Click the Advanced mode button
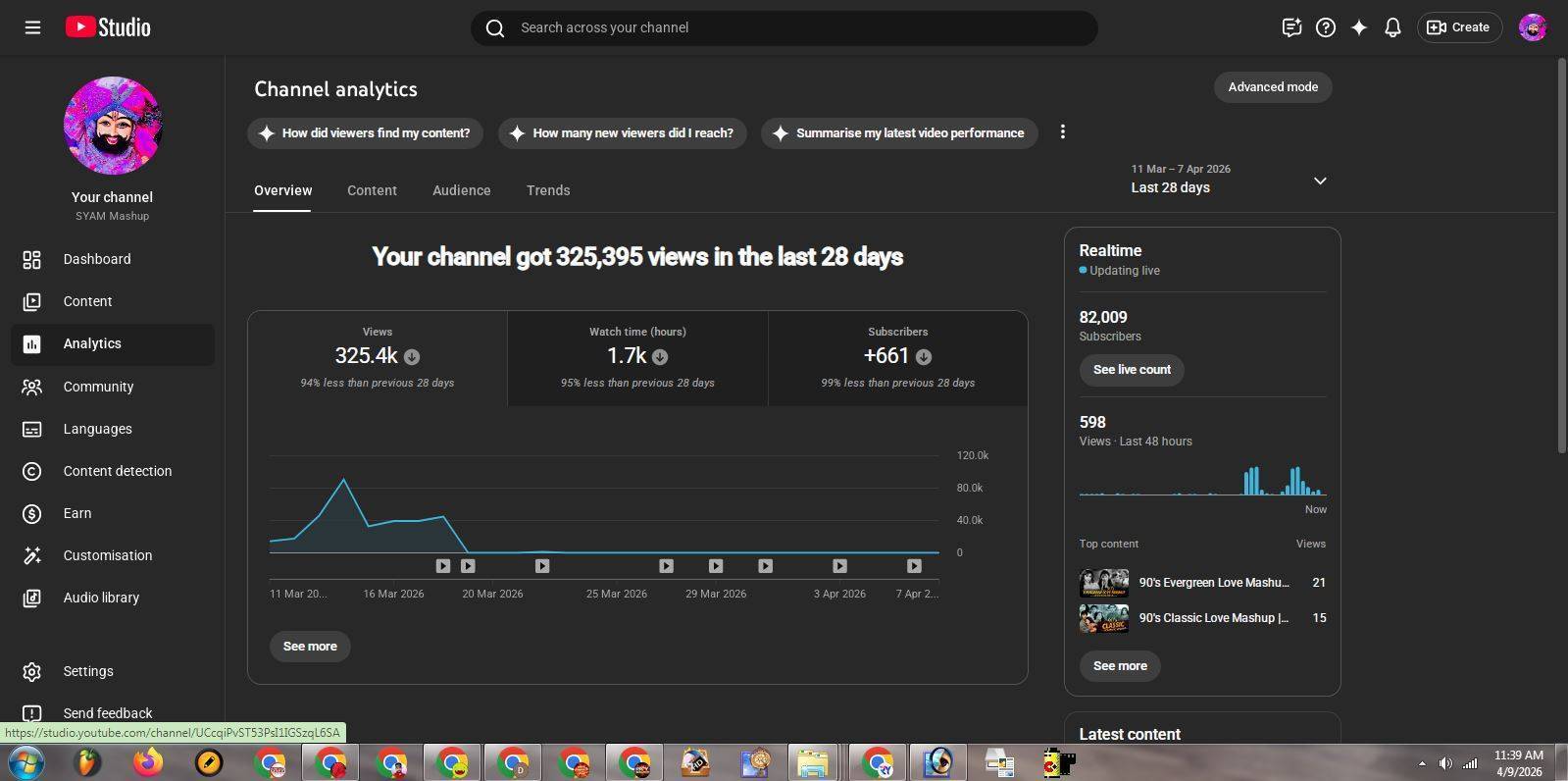The image size is (1568, 781). pyautogui.click(x=1273, y=87)
